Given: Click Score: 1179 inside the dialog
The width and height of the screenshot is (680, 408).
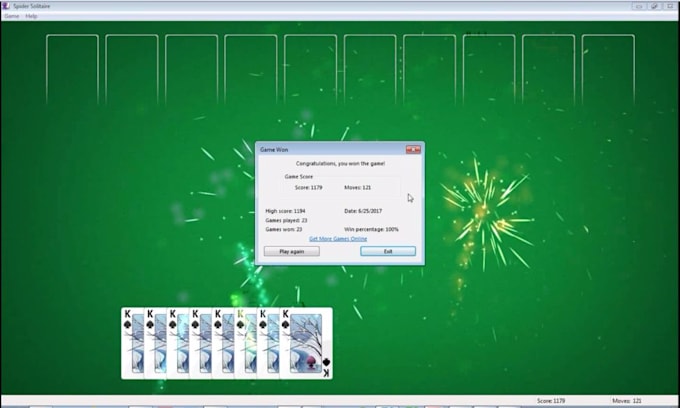Looking at the screenshot, I should 308,187.
